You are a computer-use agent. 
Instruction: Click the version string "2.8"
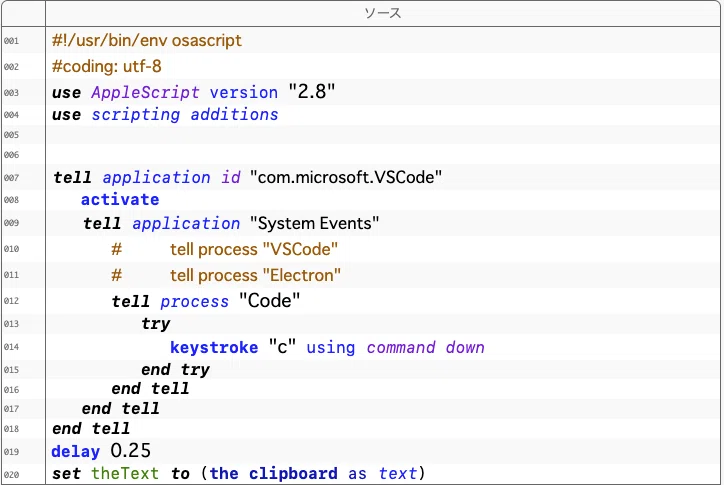pos(312,91)
